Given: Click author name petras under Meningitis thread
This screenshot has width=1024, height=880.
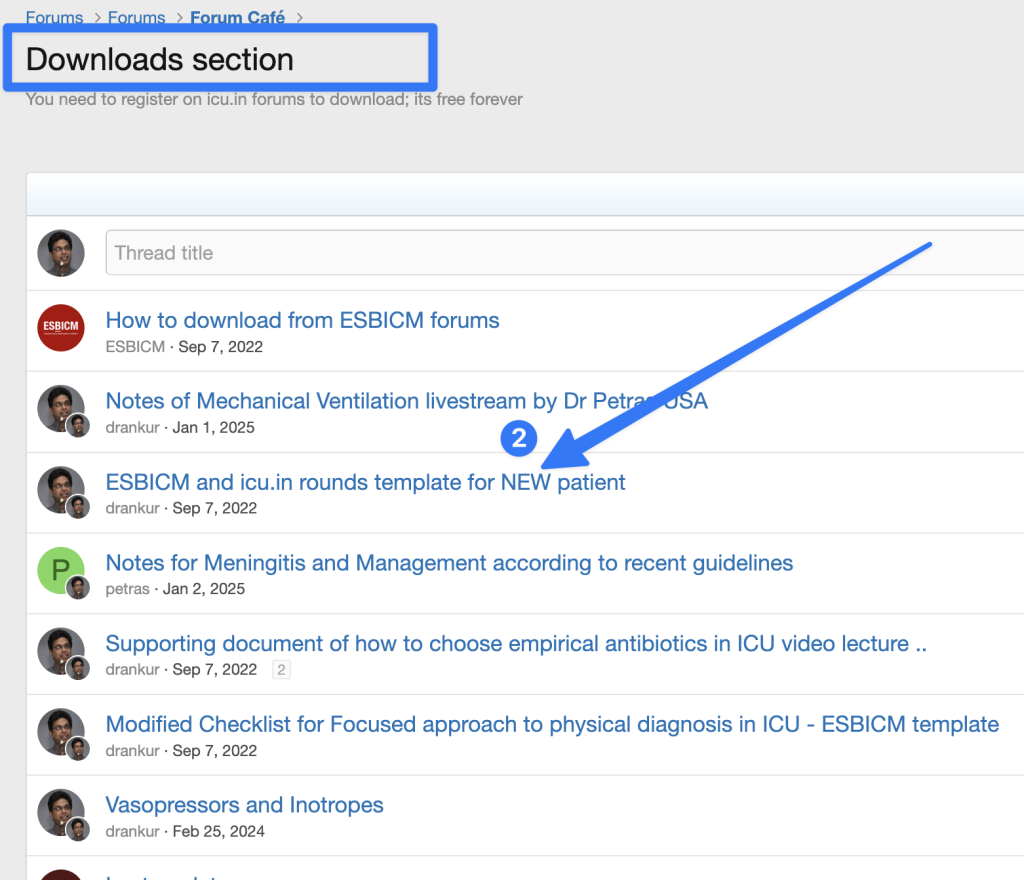Looking at the screenshot, I should point(127,589).
